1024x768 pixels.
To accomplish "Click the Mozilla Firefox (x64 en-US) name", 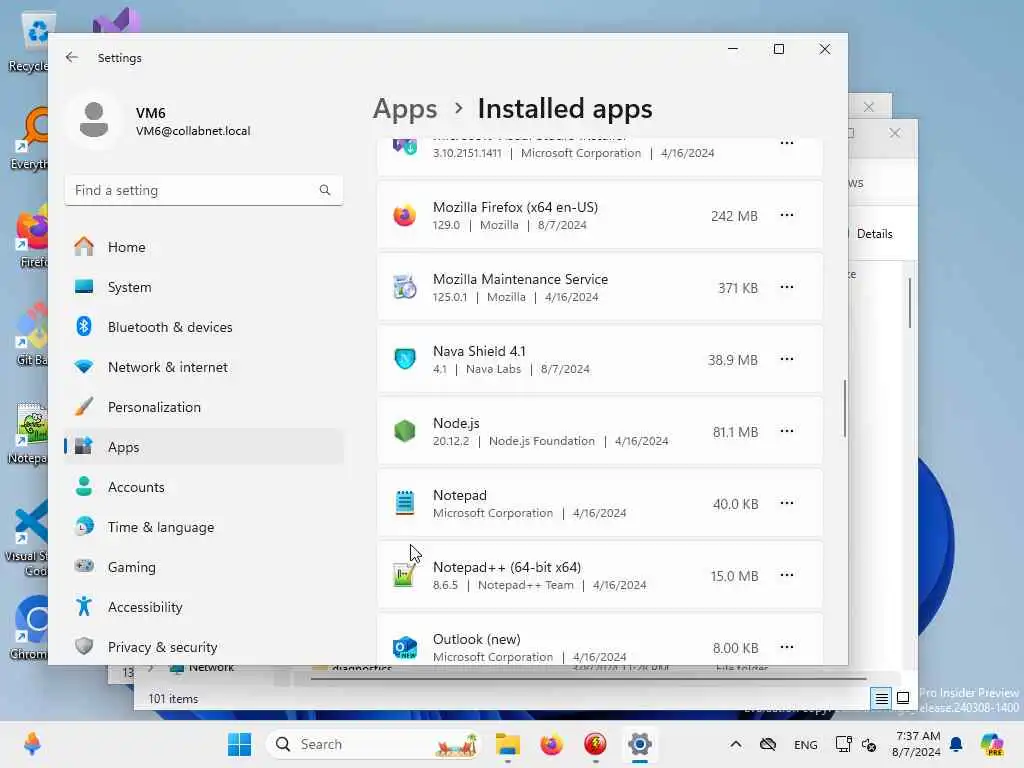I will click(515, 207).
